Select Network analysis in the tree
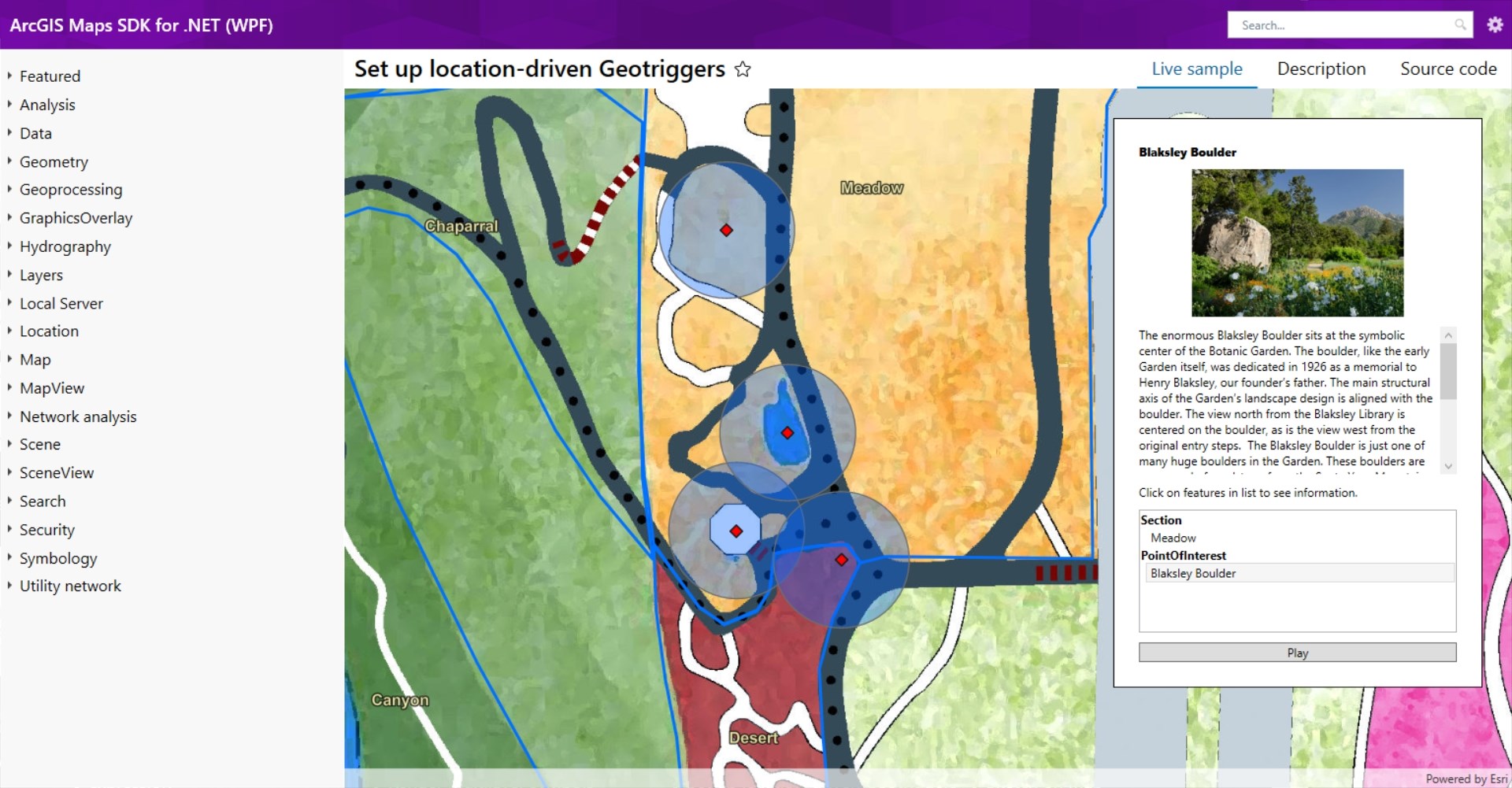The width and height of the screenshot is (1512, 788). click(x=78, y=416)
